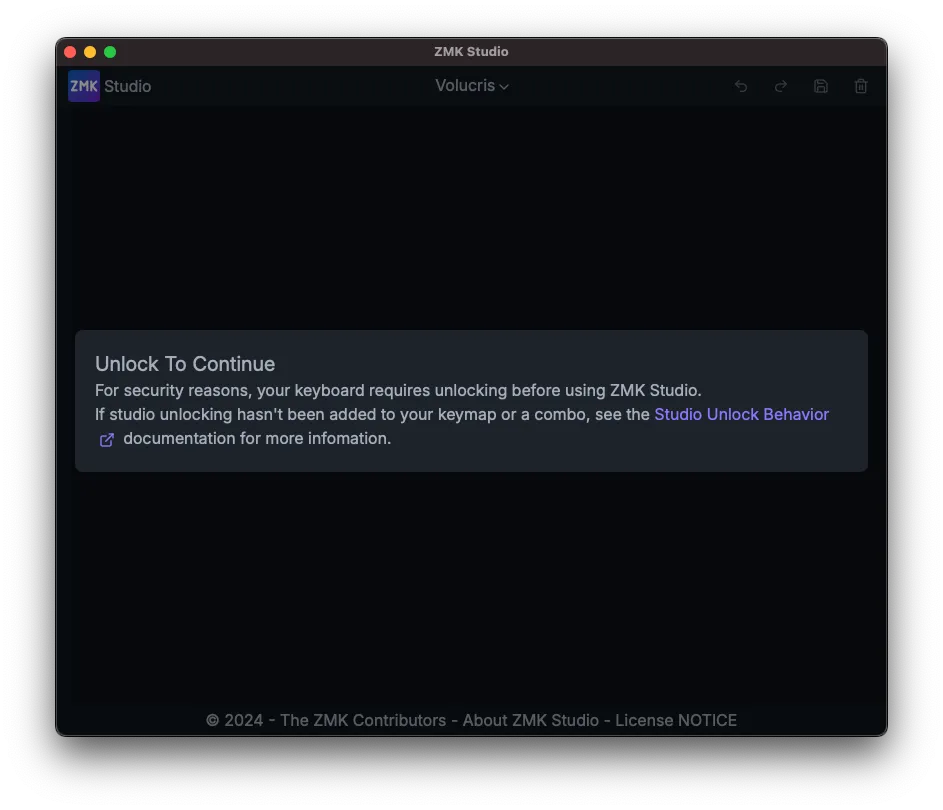Click the ZMK logo icon

pyautogui.click(x=84, y=86)
